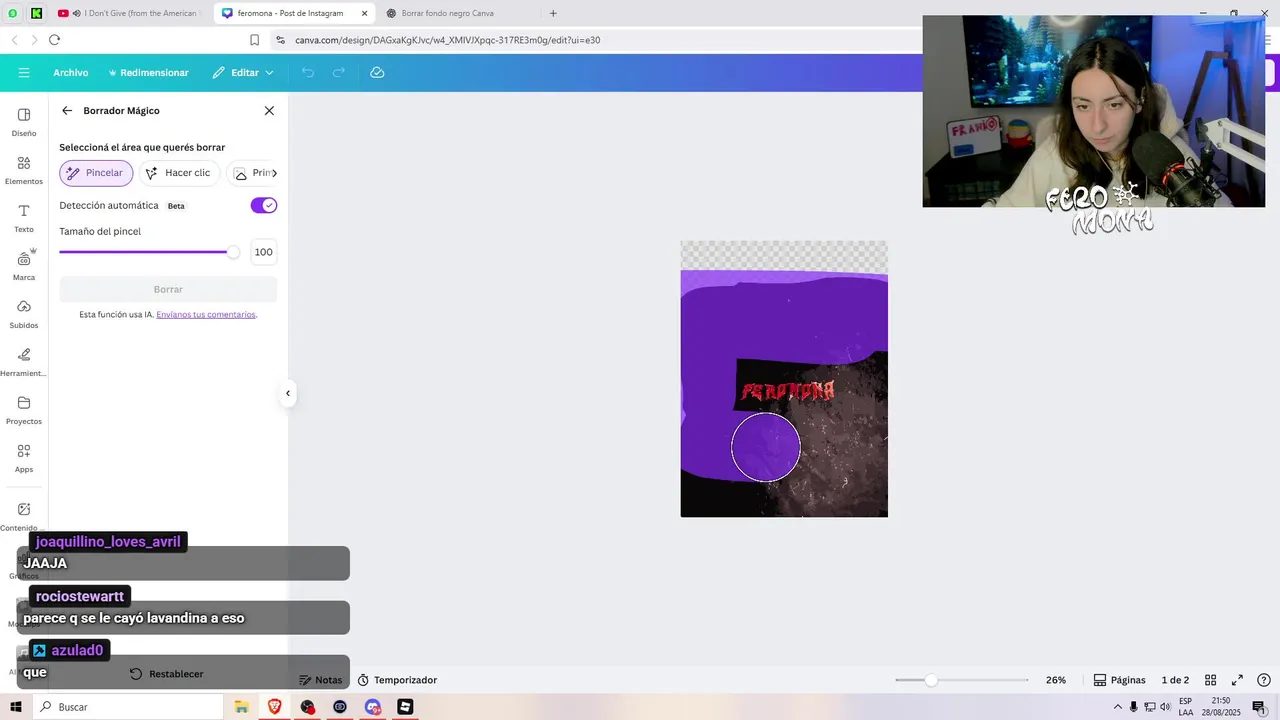Open the Windows notification center

[1258, 707]
